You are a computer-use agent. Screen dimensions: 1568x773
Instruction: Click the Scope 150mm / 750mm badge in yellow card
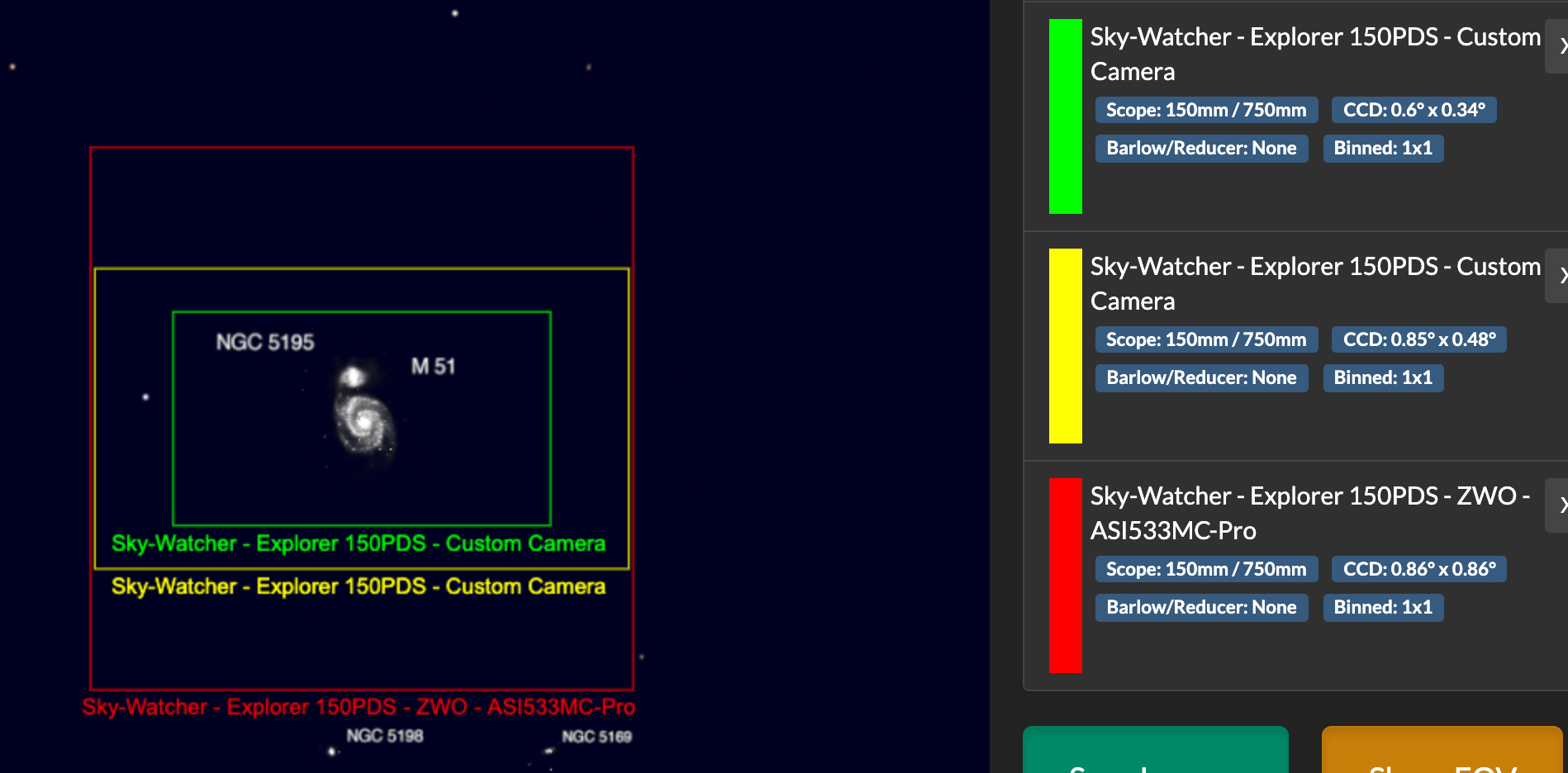pyautogui.click(x=1206, y=339)
